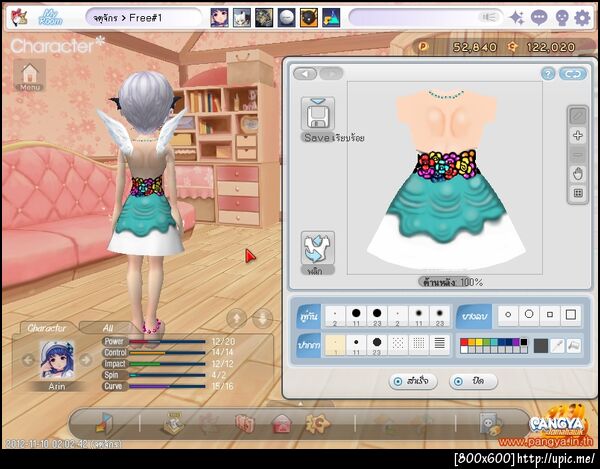
Task: Click the right-hand close button at editor bottom
Action: 473,381
